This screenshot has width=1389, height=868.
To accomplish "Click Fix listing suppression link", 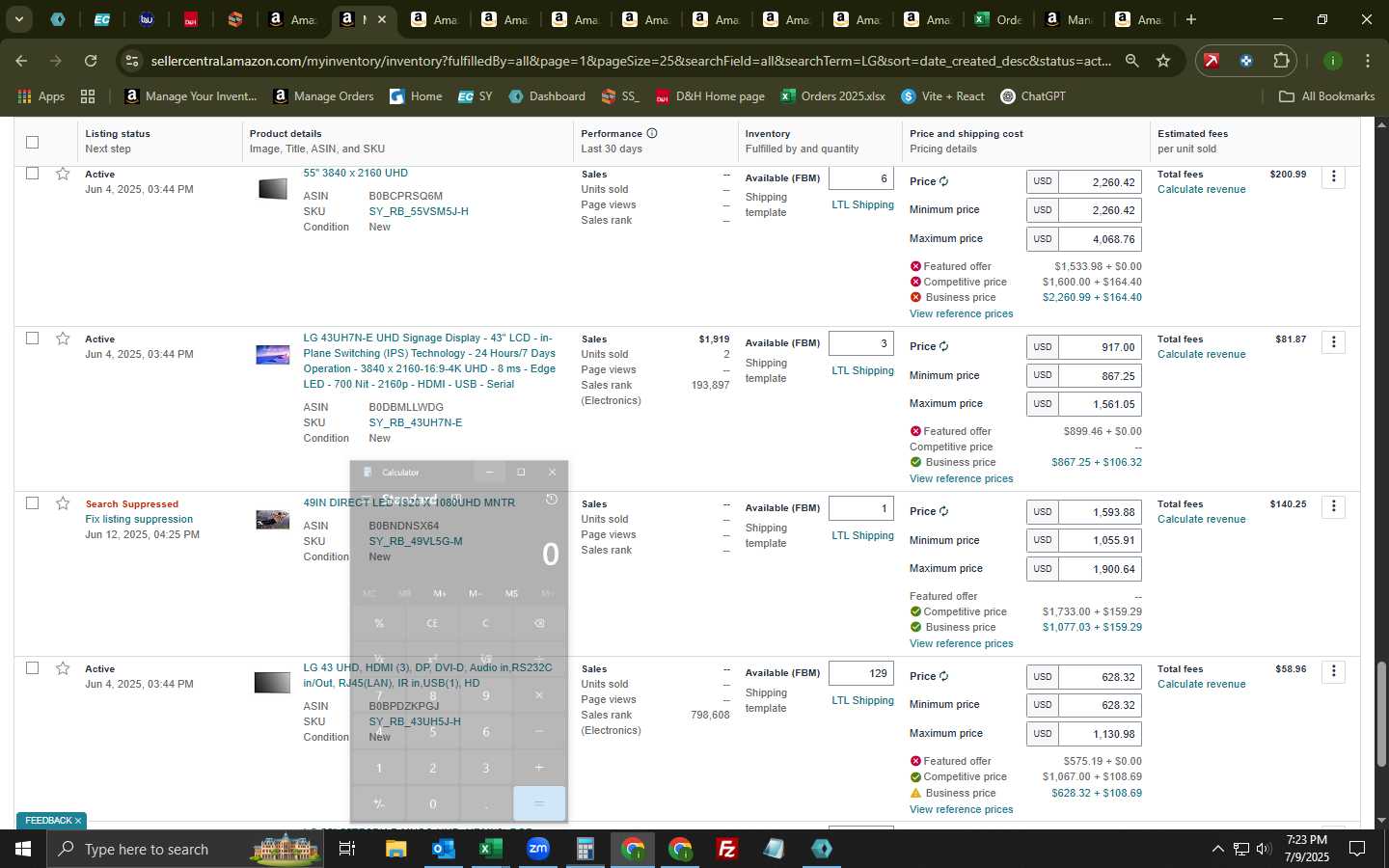I will tap(139, 519).
